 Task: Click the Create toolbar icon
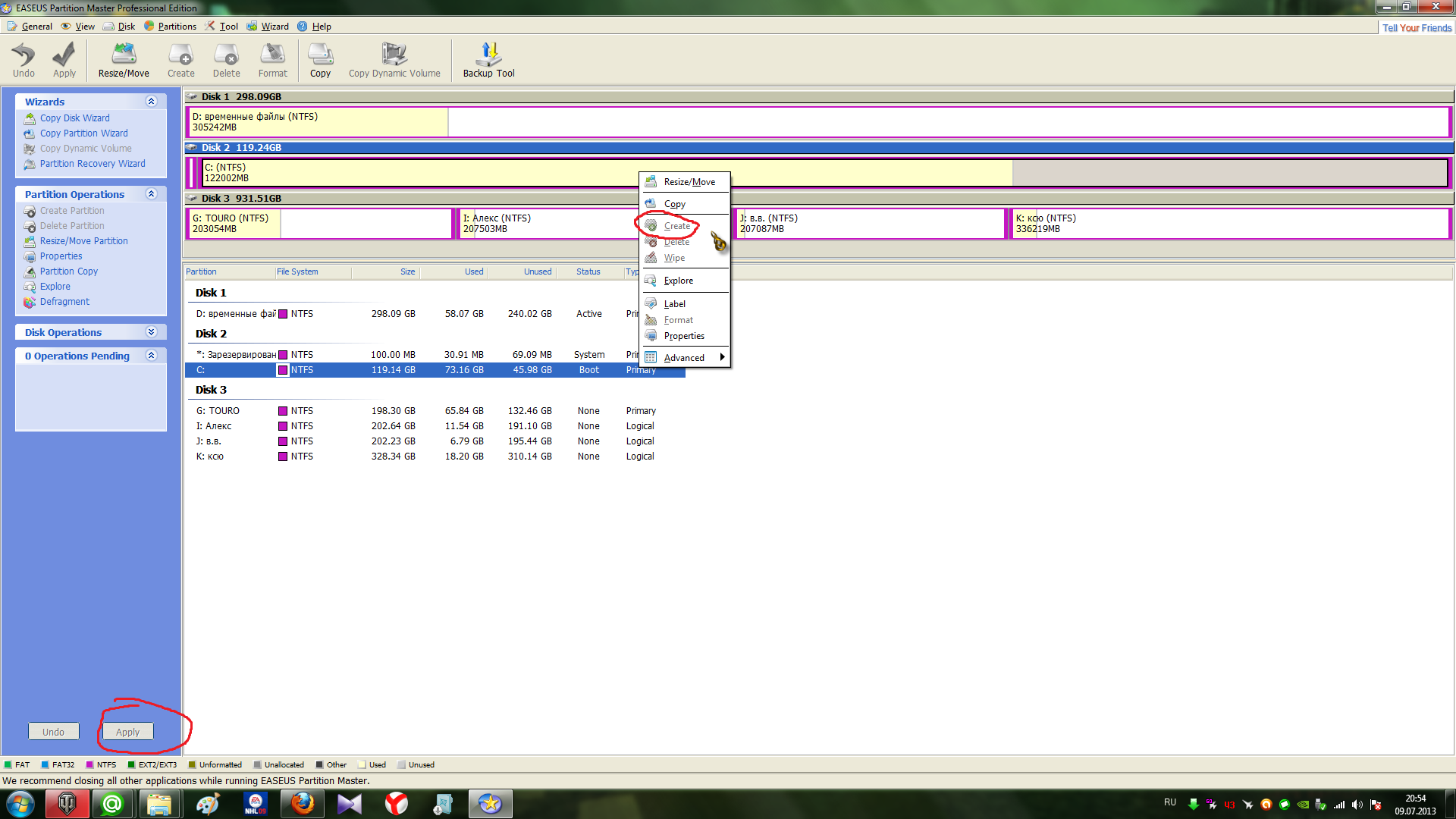click(181, 60)
